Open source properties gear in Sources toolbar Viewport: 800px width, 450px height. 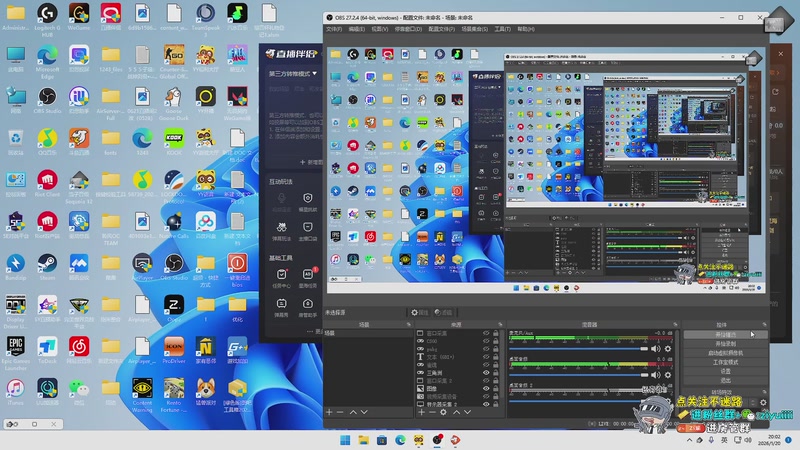pyautogui.click(x=443, y=412)
